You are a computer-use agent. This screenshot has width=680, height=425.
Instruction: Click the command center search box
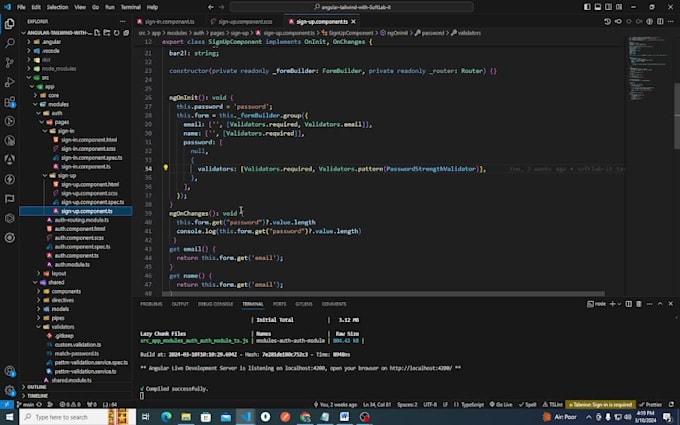[352, 7]
